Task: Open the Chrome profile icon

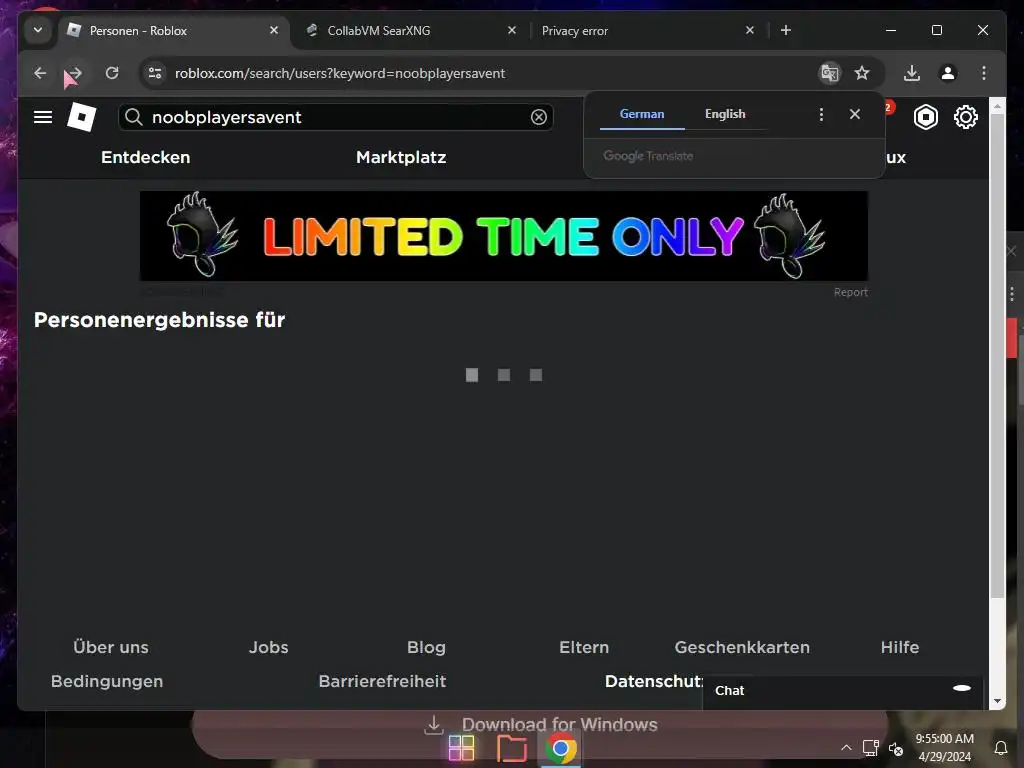Action: (948, 73)
